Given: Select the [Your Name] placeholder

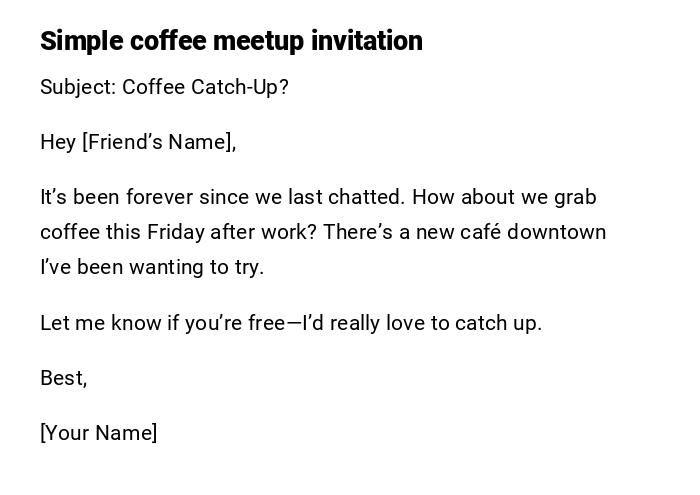Looking at the screenshot, I should pos(99,433).
